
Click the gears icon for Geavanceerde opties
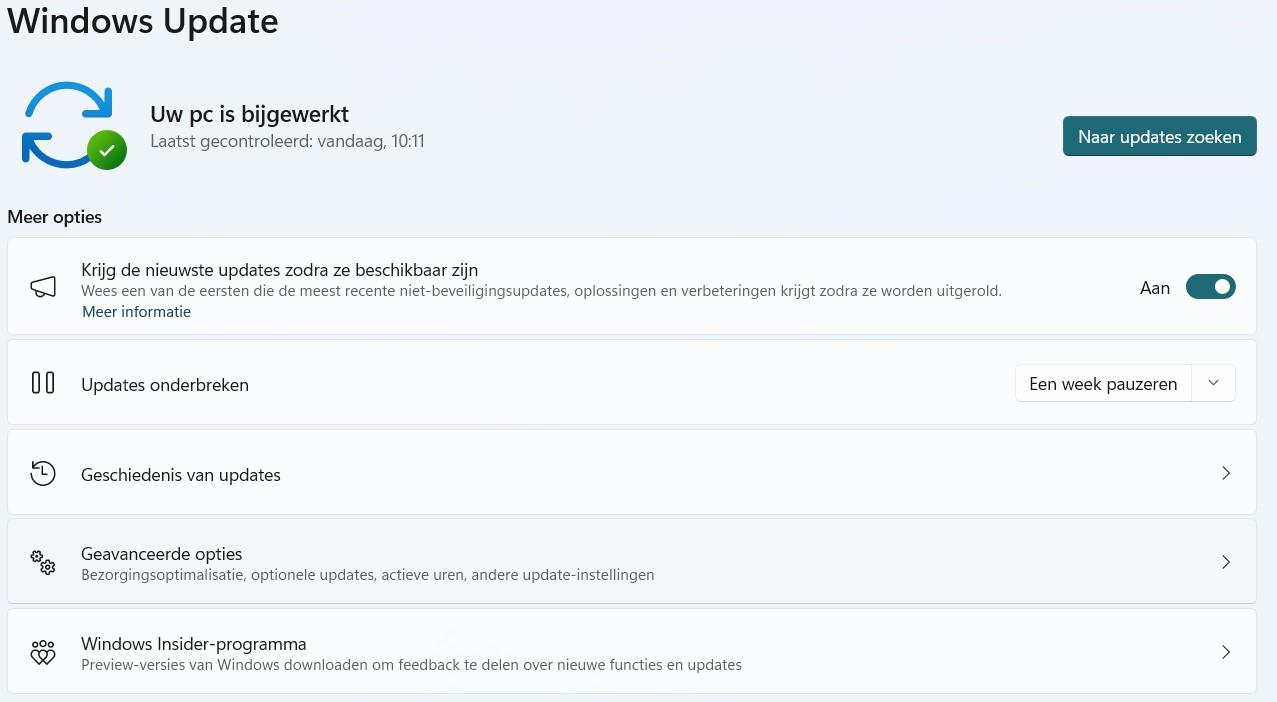(x=43, y=562)
